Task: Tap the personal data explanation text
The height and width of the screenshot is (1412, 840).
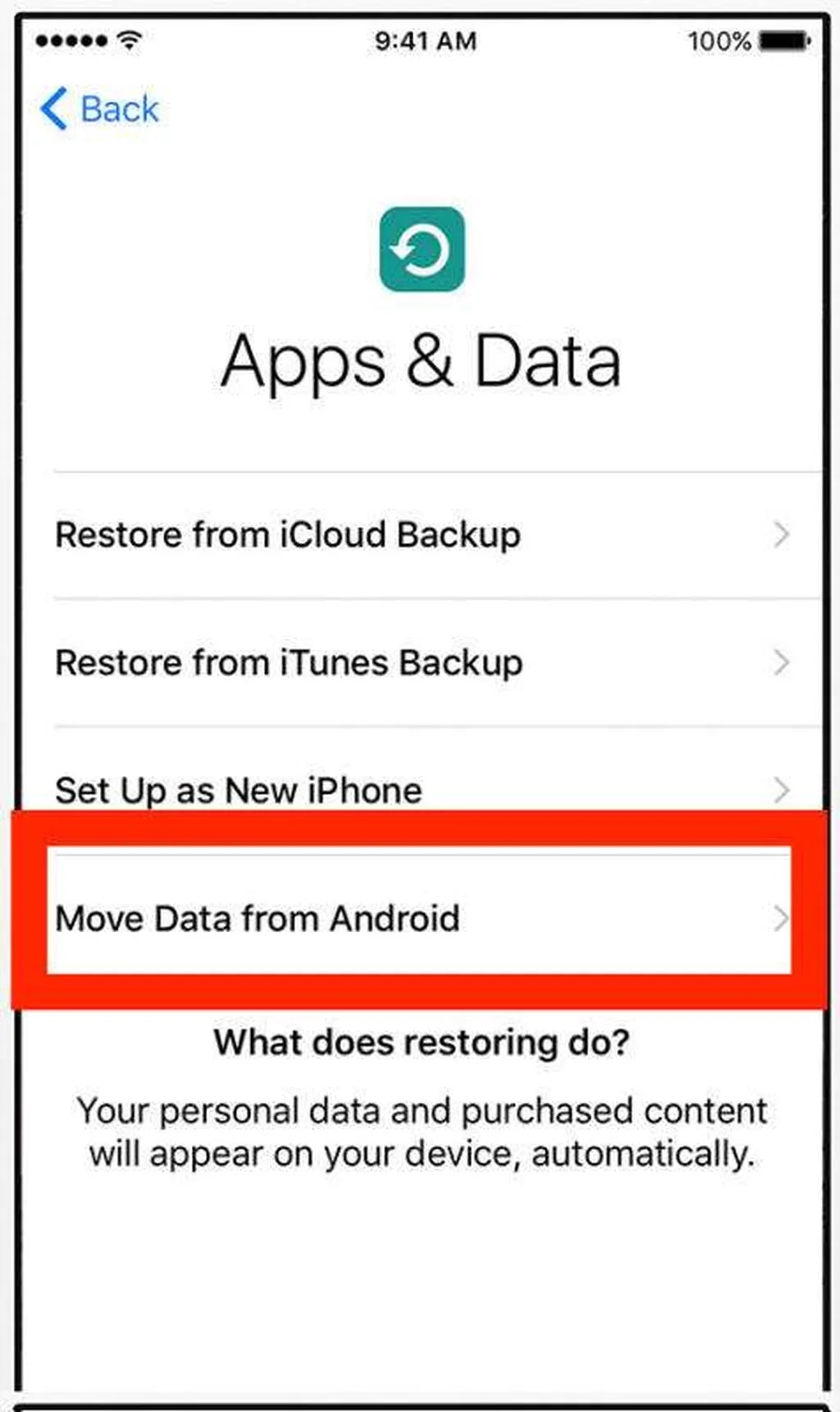Action: click(422, 1132)
